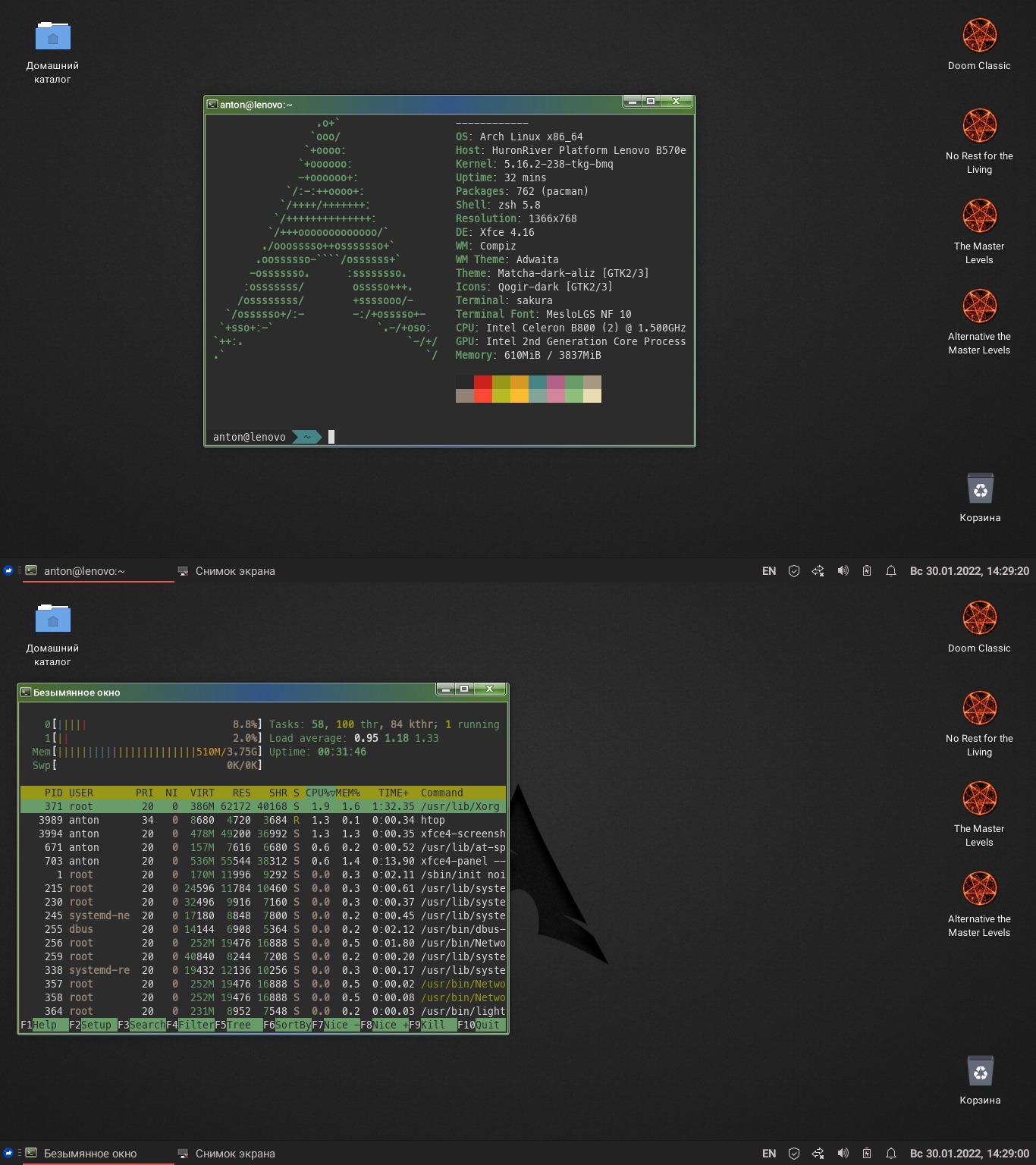
Task: Open the clock showing 14:29:00
Action: 969,1154
